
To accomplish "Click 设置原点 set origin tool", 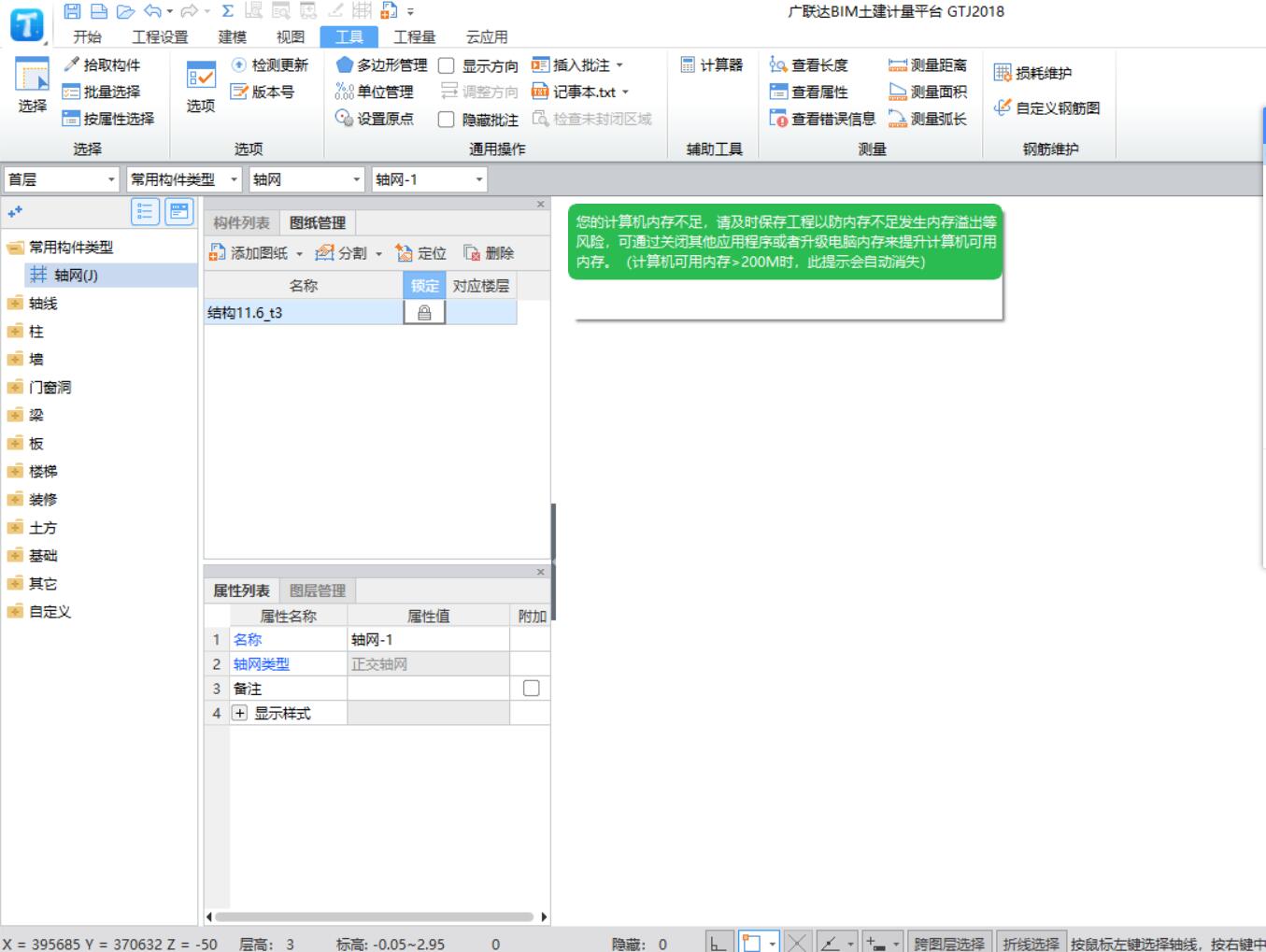I will tap(374, 119).
